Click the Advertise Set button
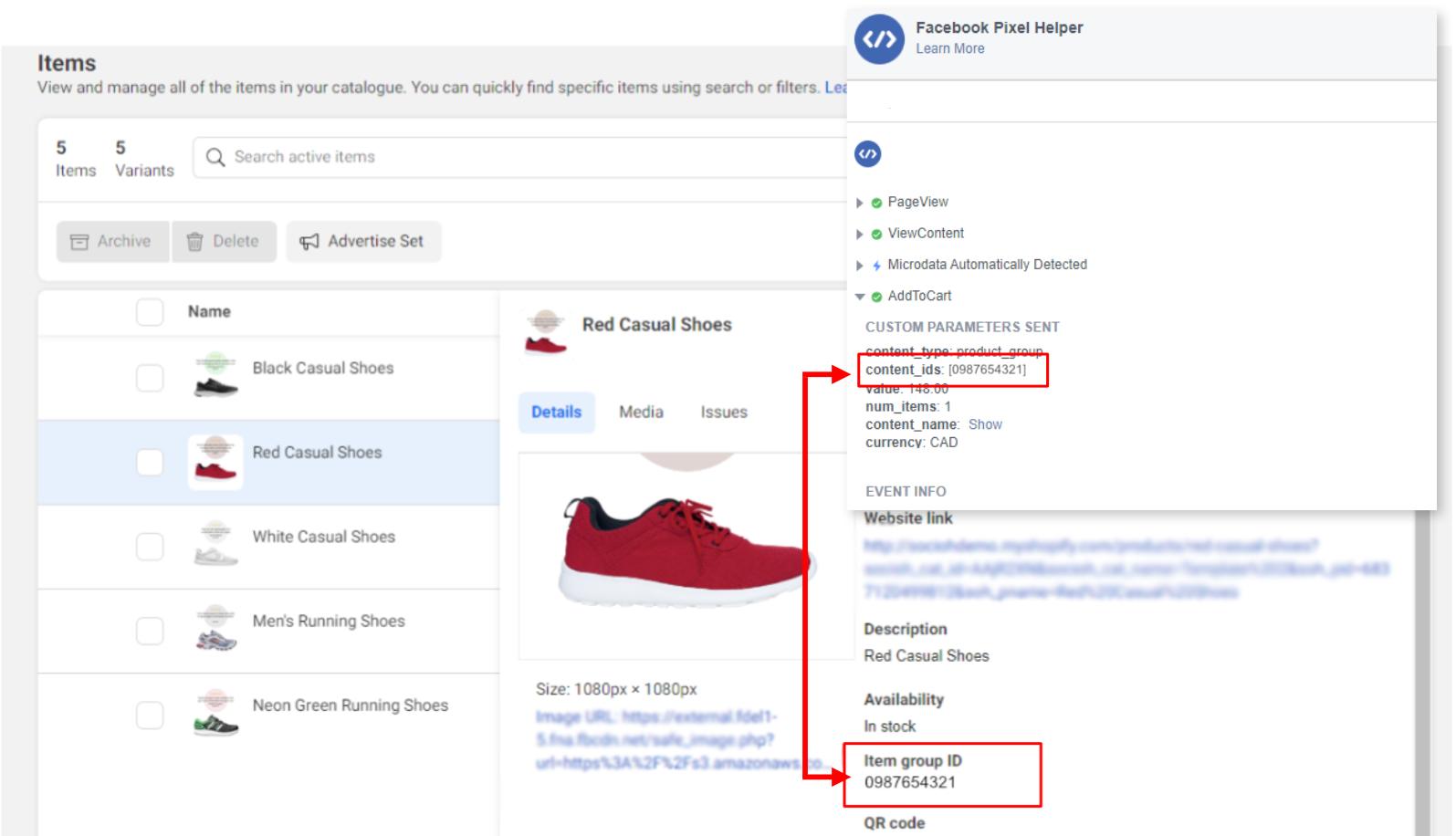This screenshot has width=1456, height=836. tap(363, 242)
